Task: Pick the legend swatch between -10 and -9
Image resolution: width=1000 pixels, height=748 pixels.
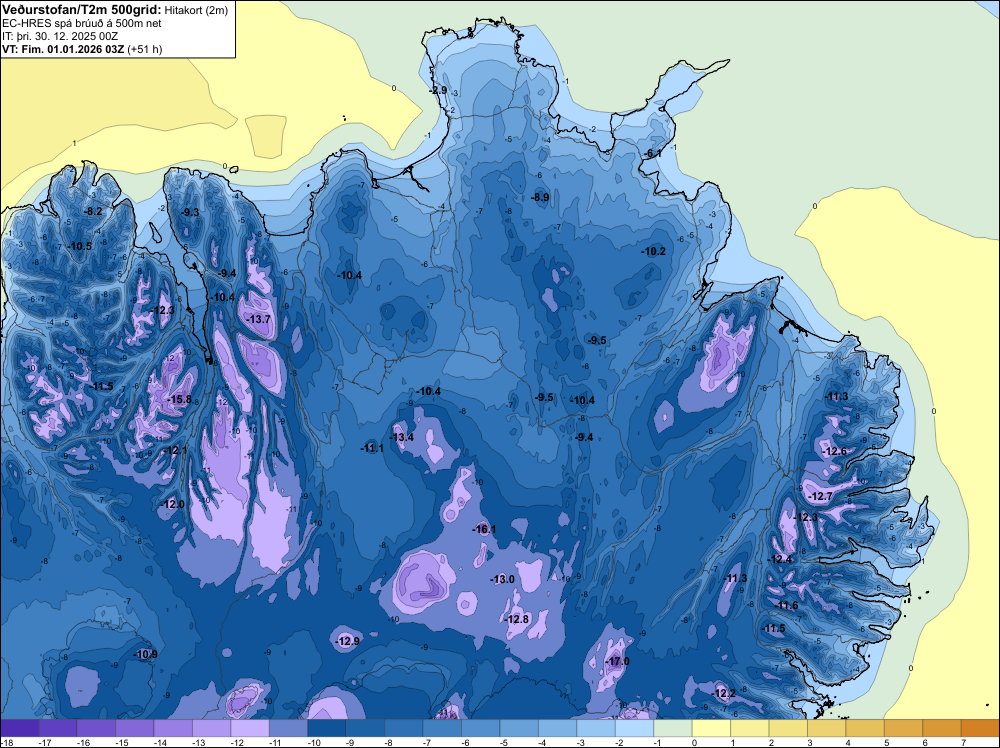Action: tap(327, 728)
